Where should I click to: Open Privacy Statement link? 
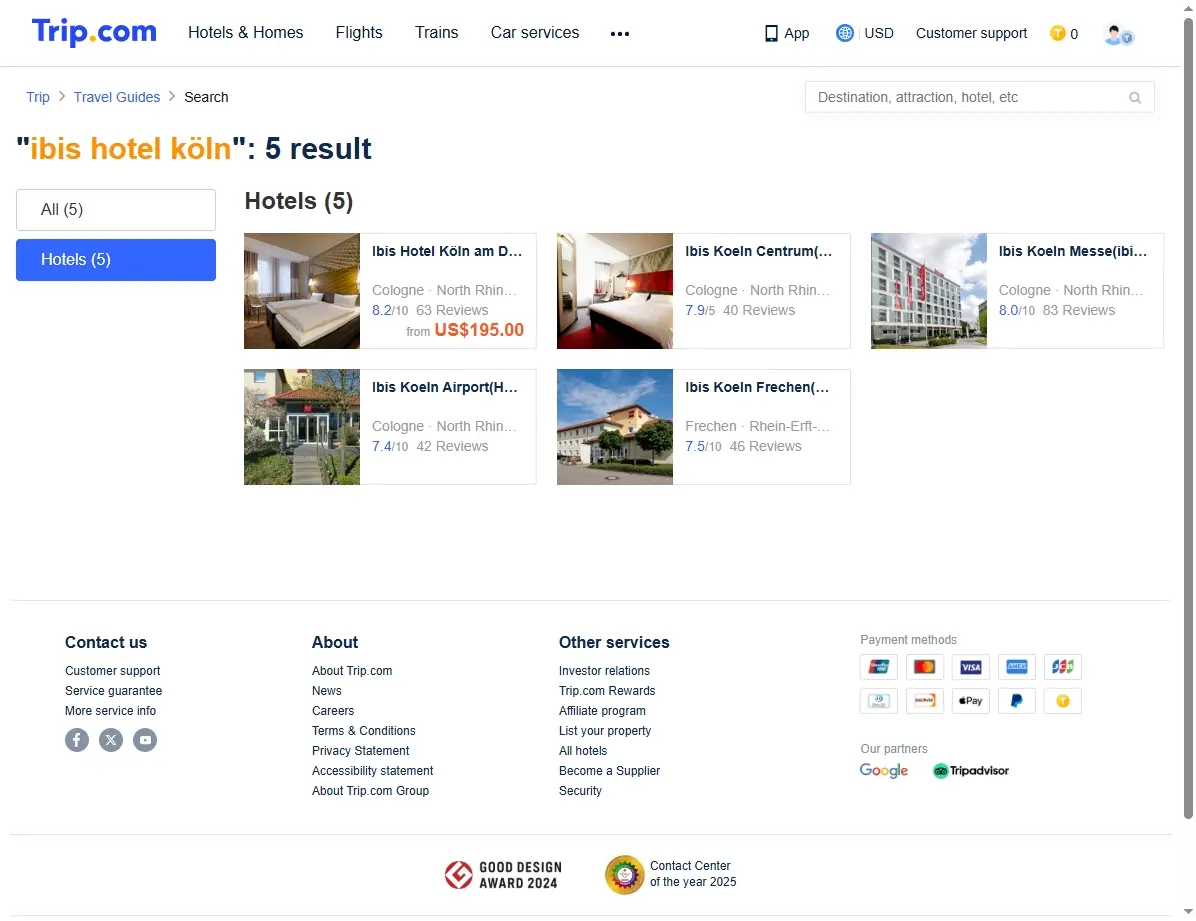click(360, 751)
